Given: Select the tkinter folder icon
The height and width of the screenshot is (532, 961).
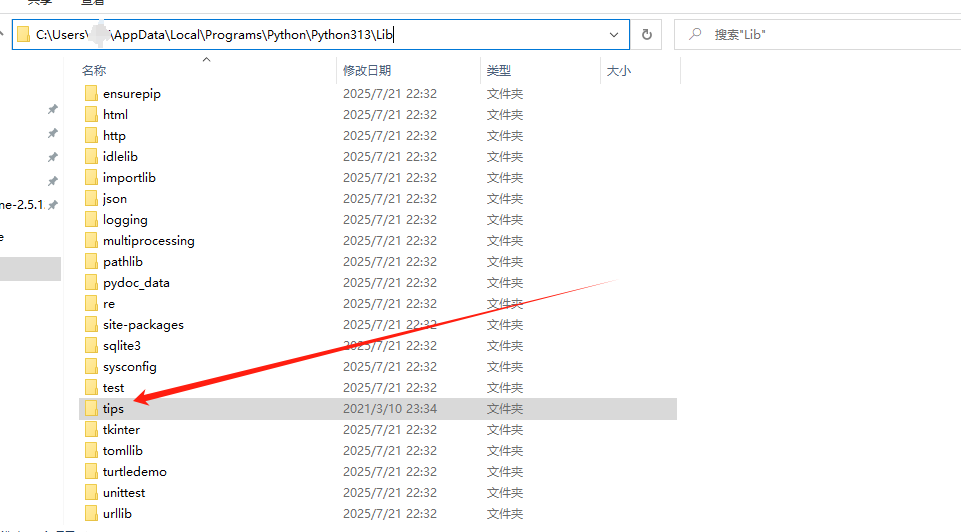Looking at the screenshot, I should tap(91, 429).
